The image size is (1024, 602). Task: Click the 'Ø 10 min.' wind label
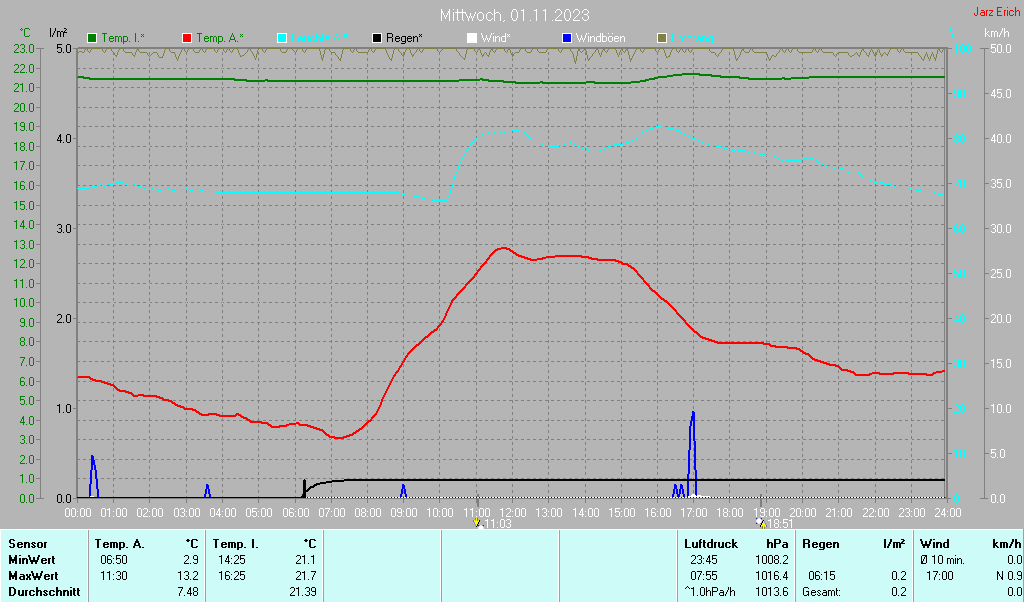click(x=942, y=560)
